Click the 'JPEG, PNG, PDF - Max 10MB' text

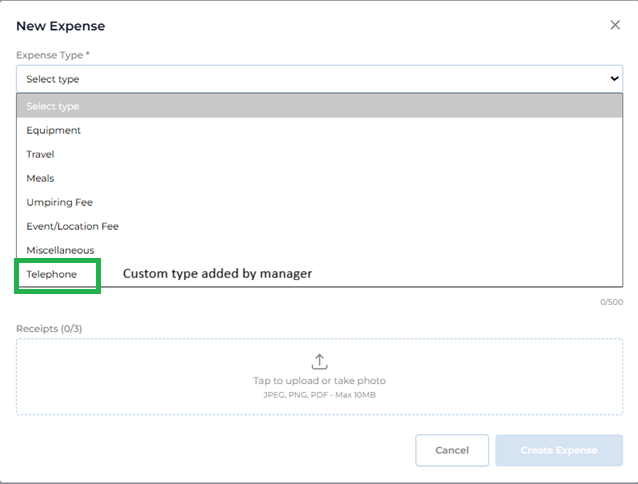(x=319, y=395)
